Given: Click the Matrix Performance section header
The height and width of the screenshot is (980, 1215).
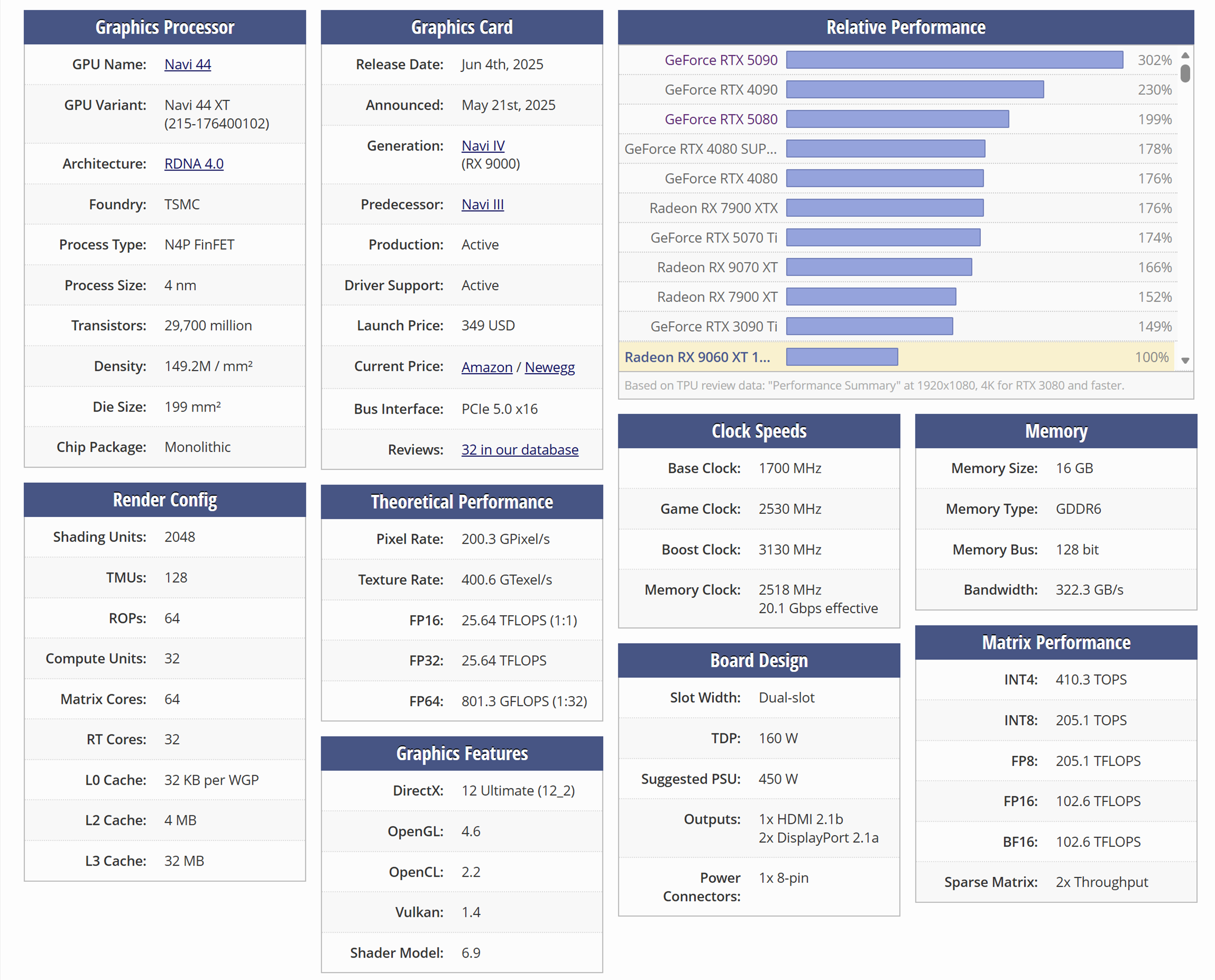Looking at the screenshot, I should point(1056,642).
